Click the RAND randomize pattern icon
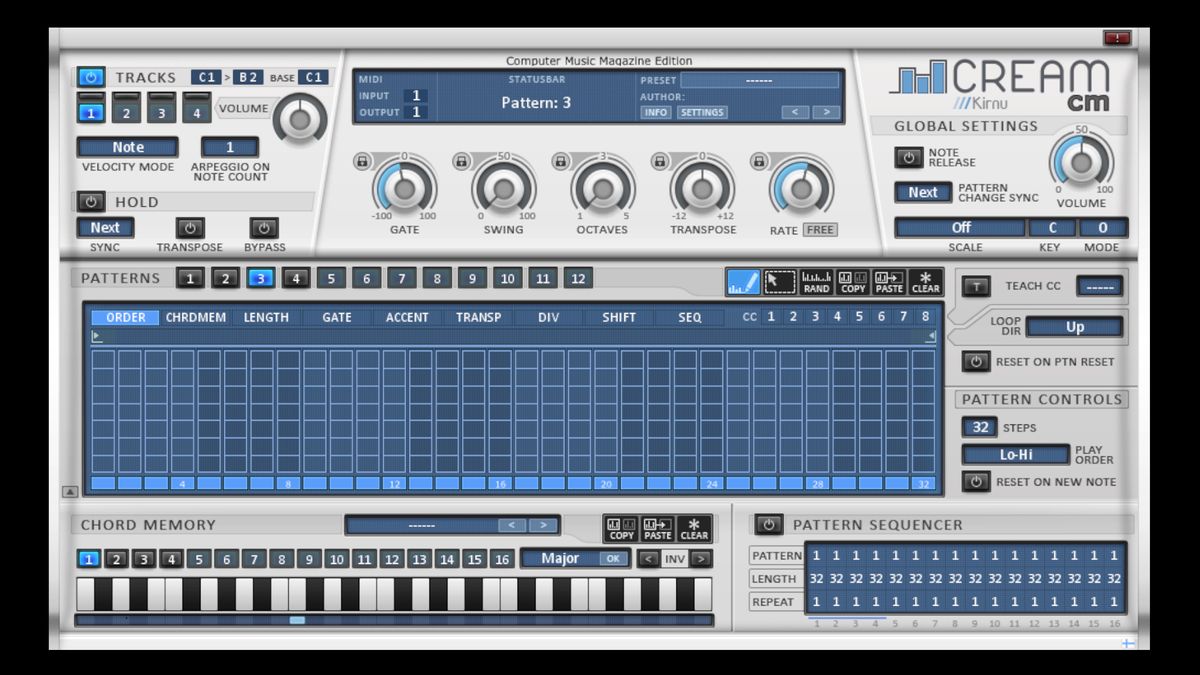 (816, 281)
